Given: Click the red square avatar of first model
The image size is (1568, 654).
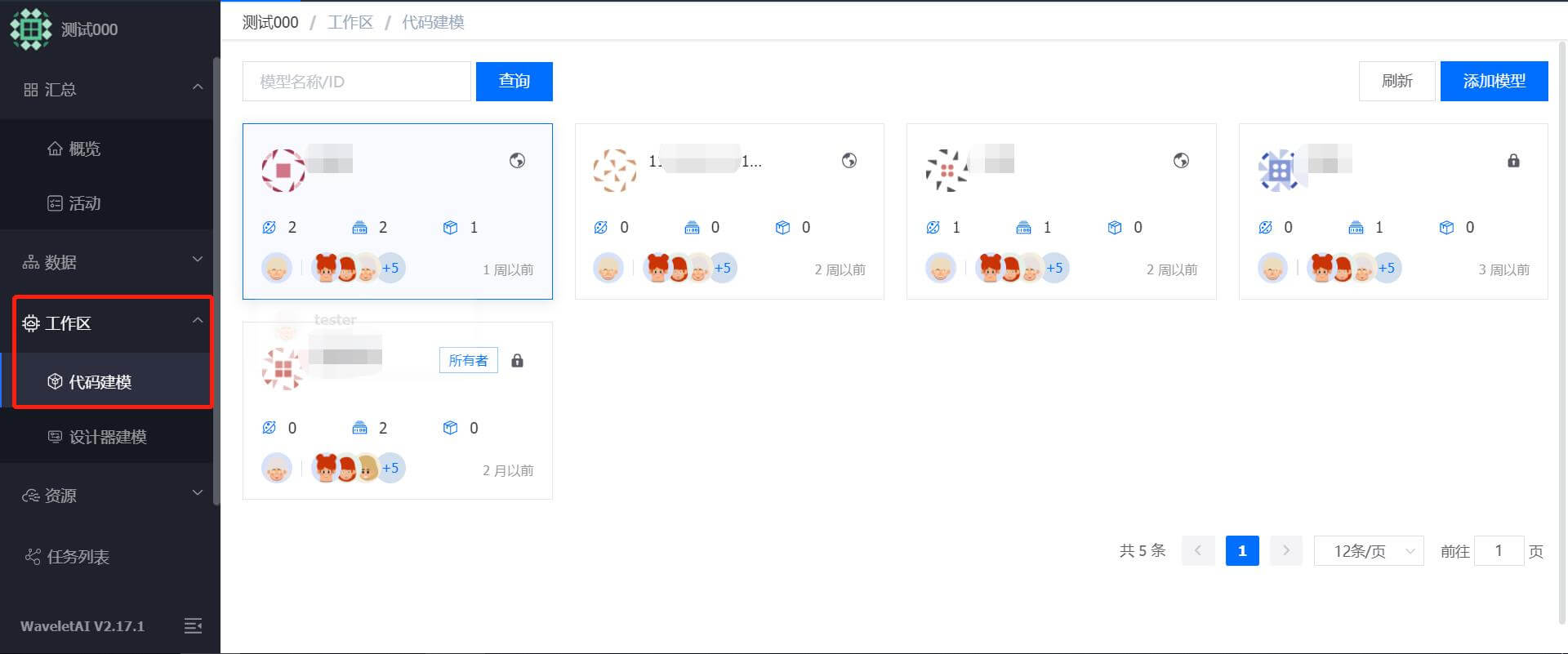Looking at the screenshot, I should point(283,171).
